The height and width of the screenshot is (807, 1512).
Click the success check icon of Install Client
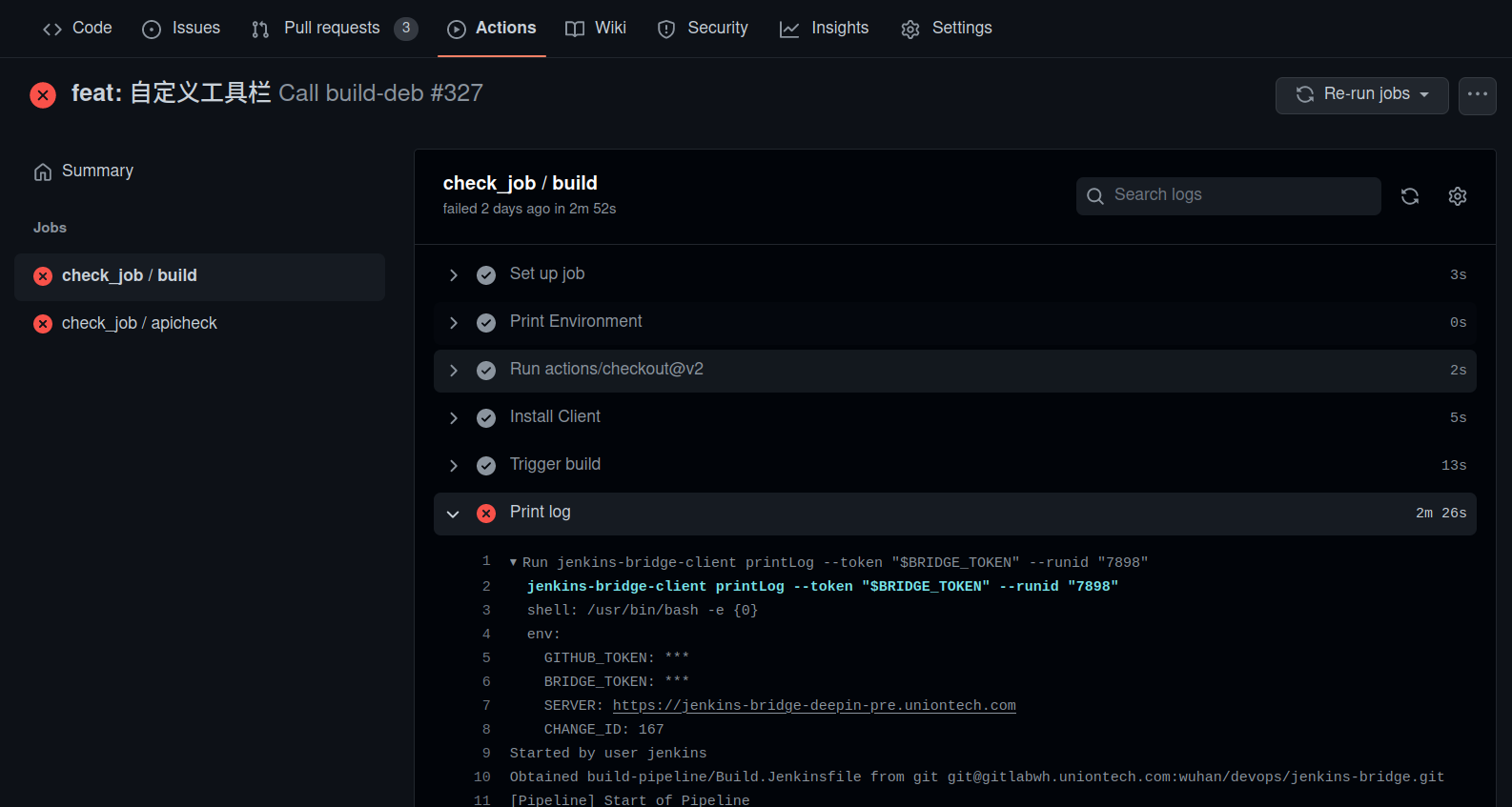486,418
